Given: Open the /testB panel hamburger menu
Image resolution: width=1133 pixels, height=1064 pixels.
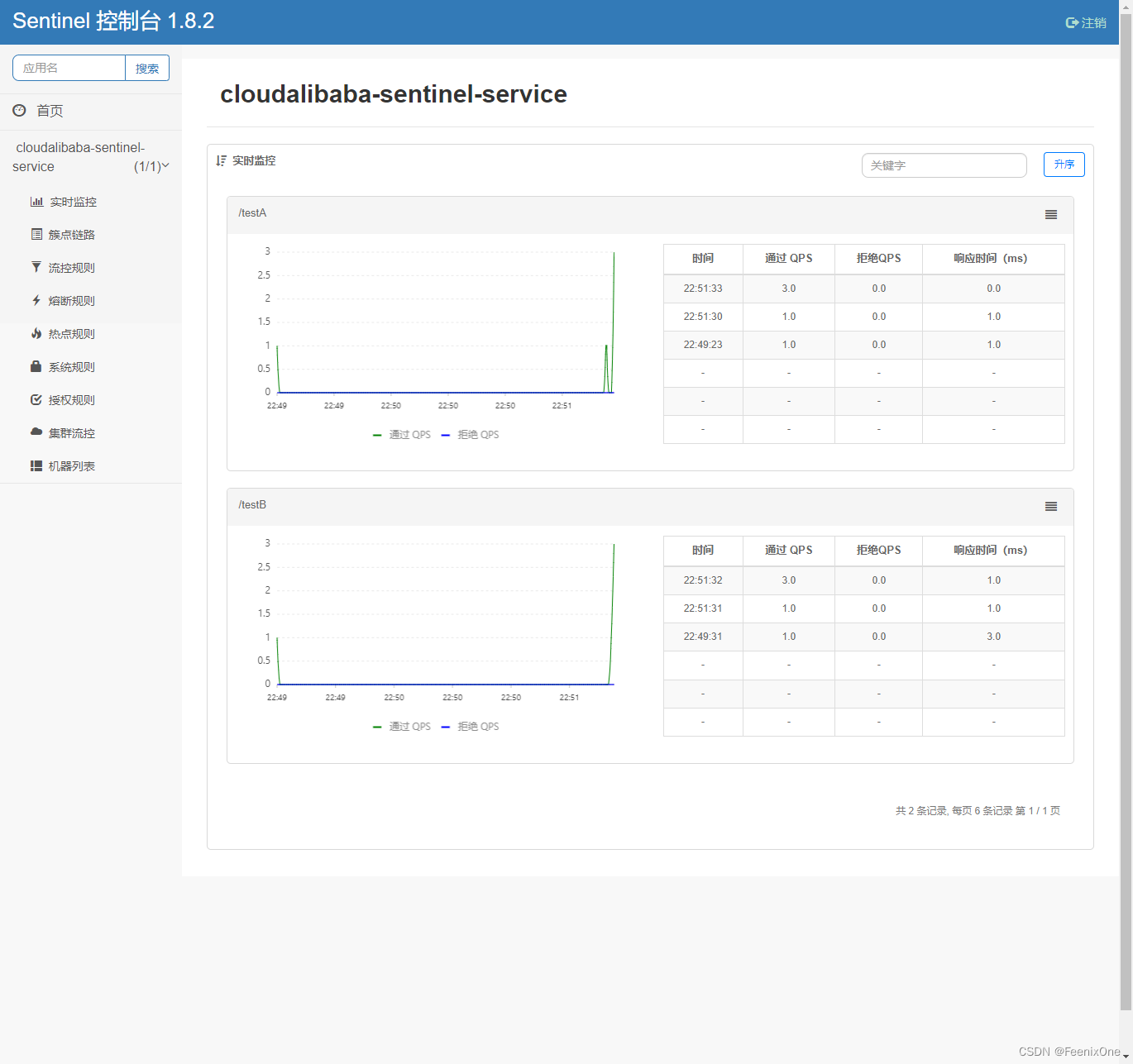Looking at the screenshot, I should pyautogui.click(x=1051, y=507).
